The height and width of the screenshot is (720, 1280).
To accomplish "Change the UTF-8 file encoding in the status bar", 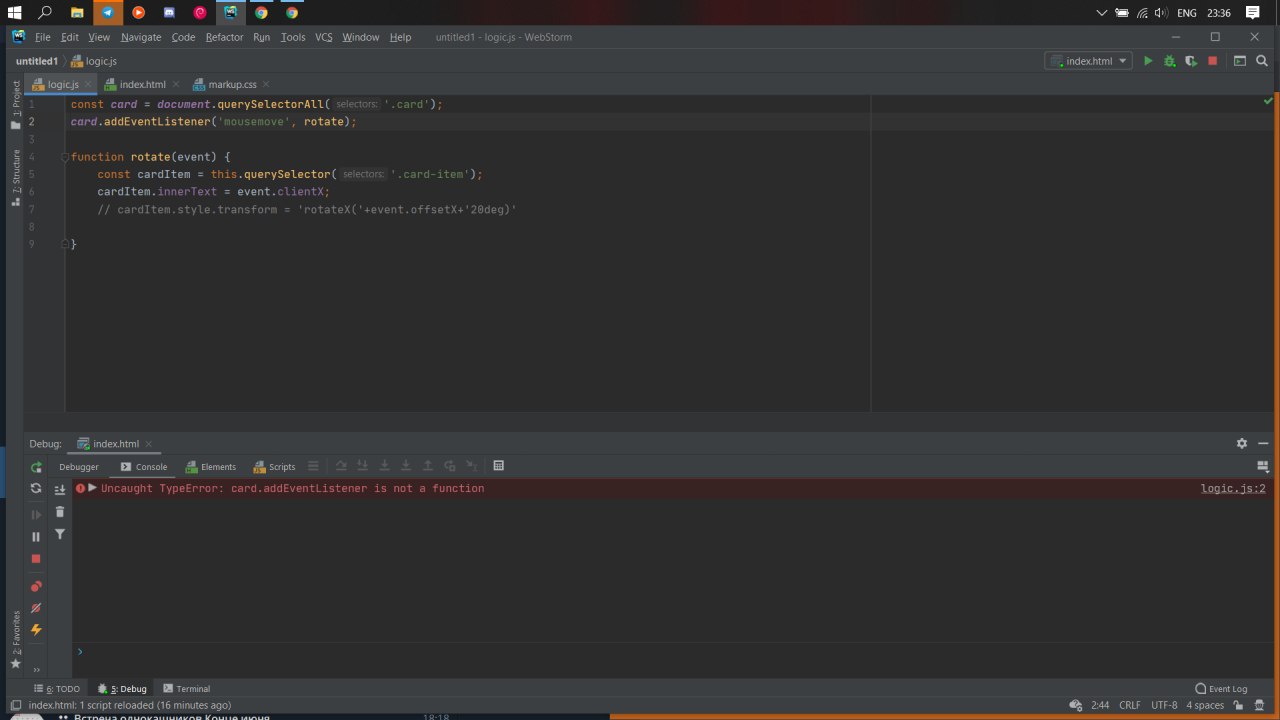I will 1164,705.
